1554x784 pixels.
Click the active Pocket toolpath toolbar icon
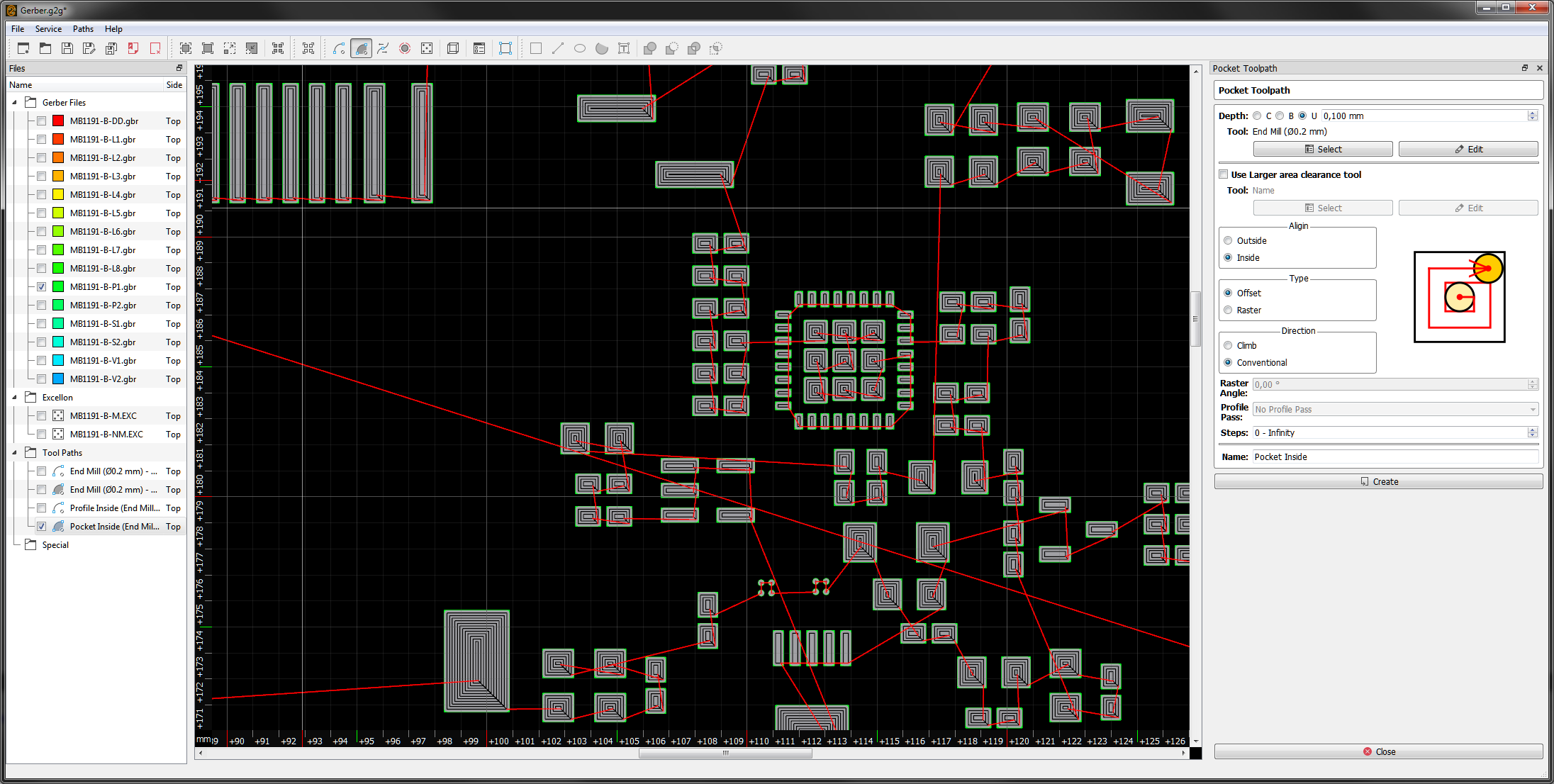click(361, 48)
